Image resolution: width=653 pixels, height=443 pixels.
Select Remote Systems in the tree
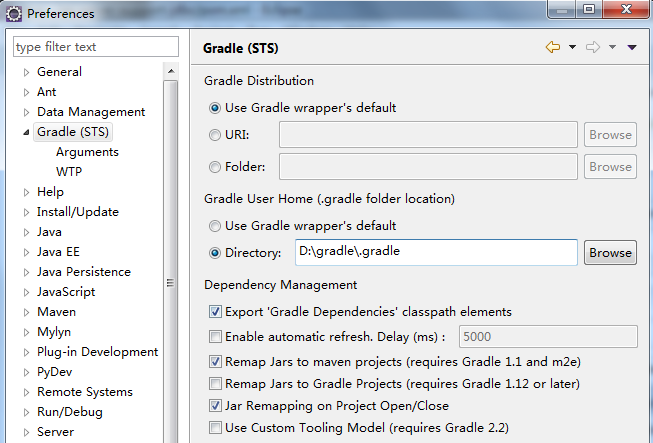coord(85,392)
